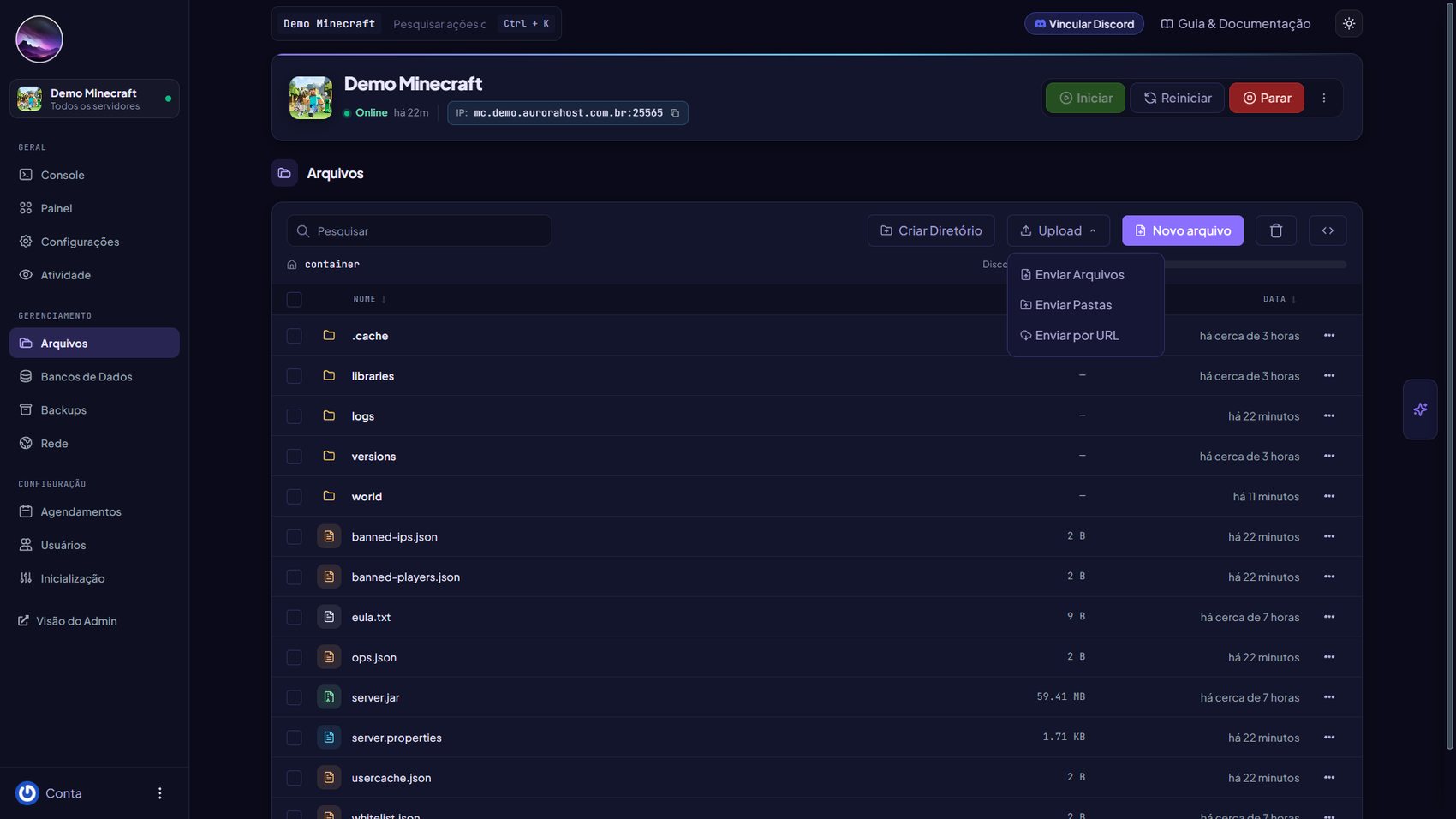
Task: Open actions menu for logs folder
Action: (x=1329, y=416)
